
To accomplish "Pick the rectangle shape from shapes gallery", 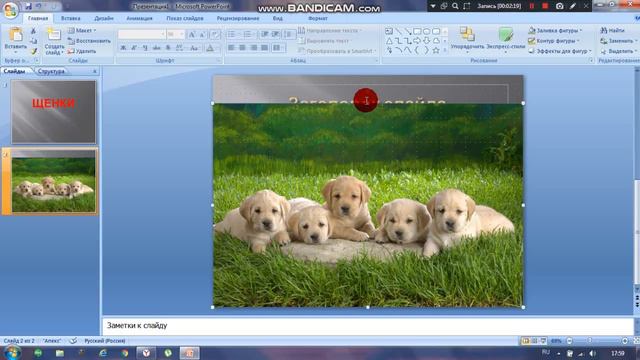I will pos(417,31).
